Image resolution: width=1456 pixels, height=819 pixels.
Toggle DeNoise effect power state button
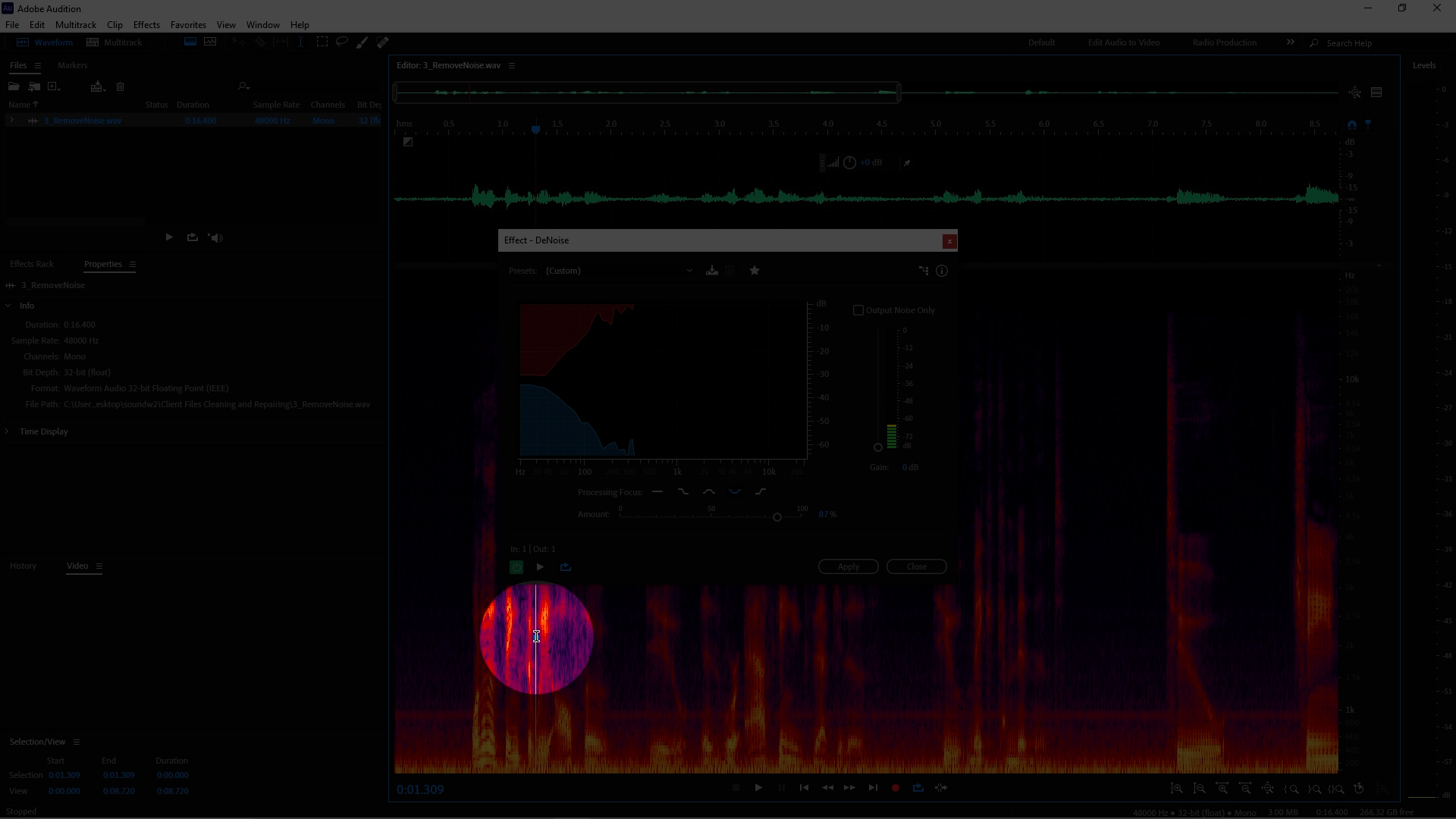pos(516,567)
